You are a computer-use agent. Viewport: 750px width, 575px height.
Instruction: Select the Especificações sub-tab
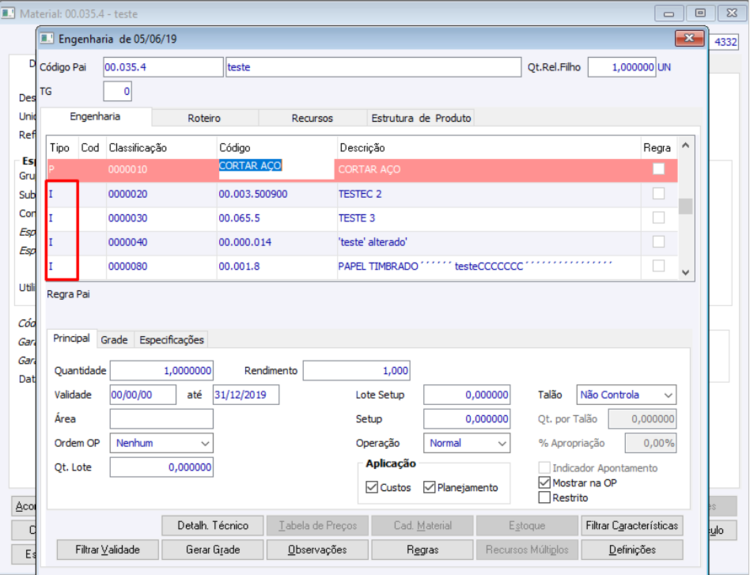(172, 340)
